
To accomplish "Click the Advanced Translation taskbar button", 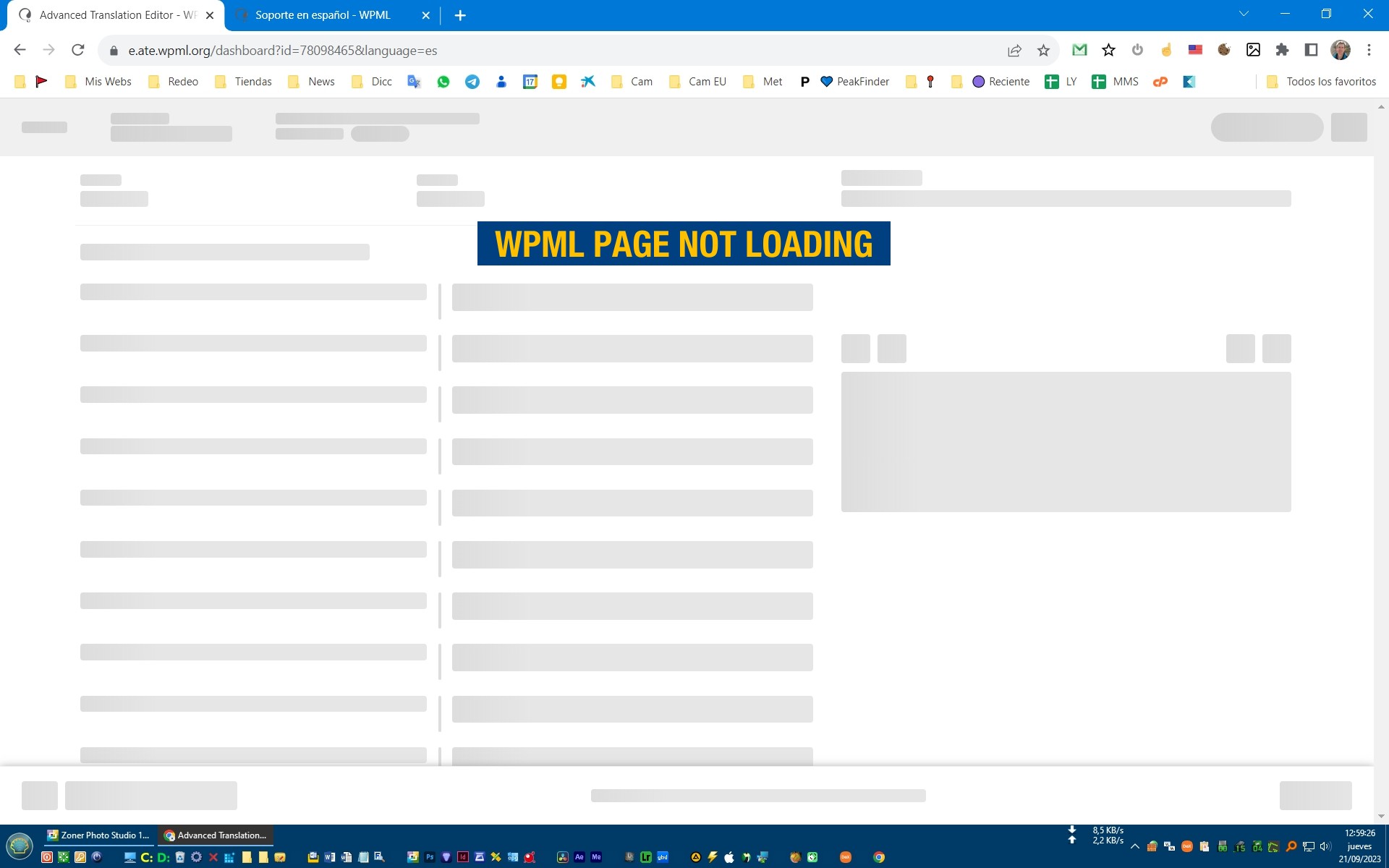I will point(216,835).
